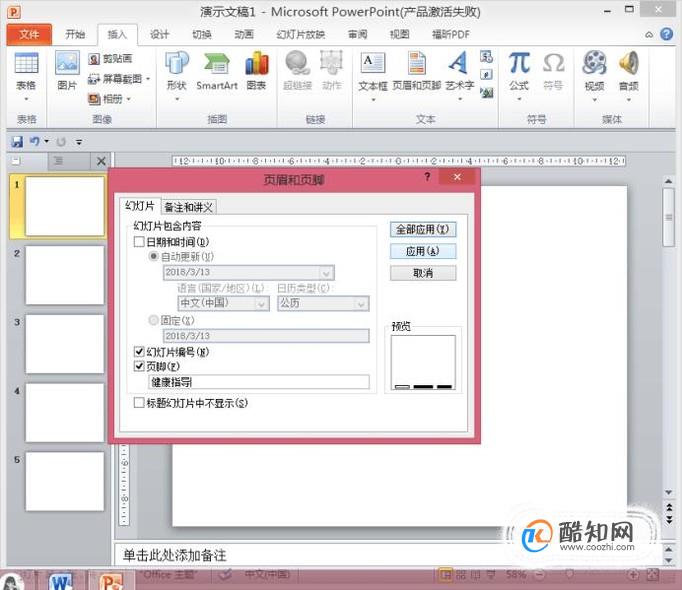Save the presentation from quick access toolbar

click(x=17, y=141)
